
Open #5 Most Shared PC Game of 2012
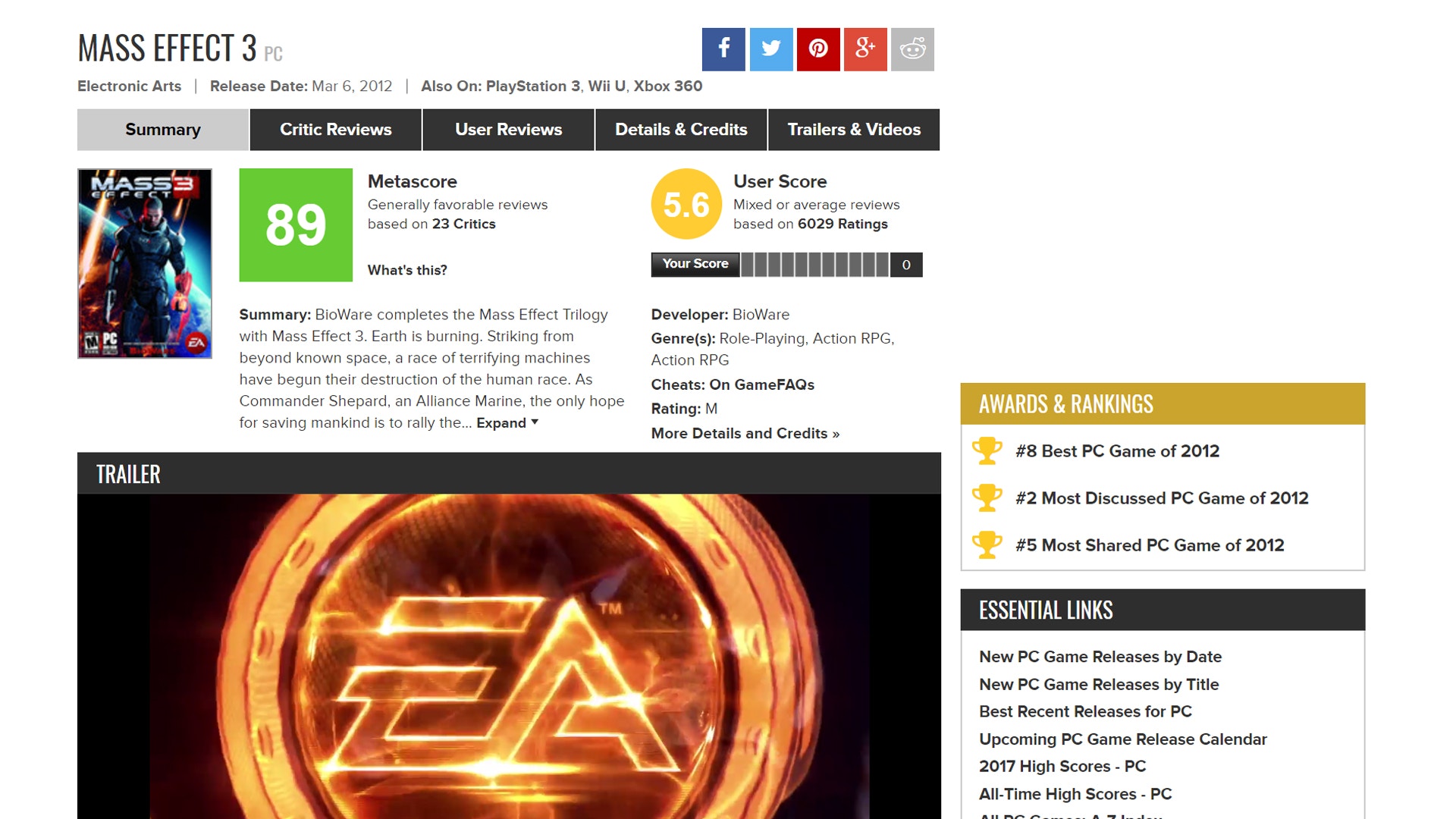point(1150,545)
